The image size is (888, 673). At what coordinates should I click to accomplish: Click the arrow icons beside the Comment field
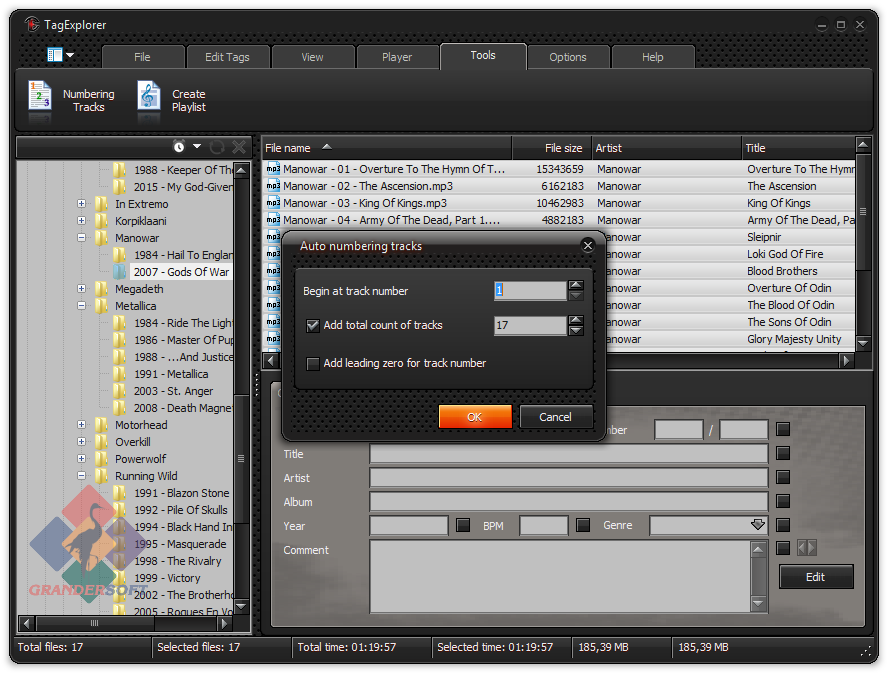806,548
